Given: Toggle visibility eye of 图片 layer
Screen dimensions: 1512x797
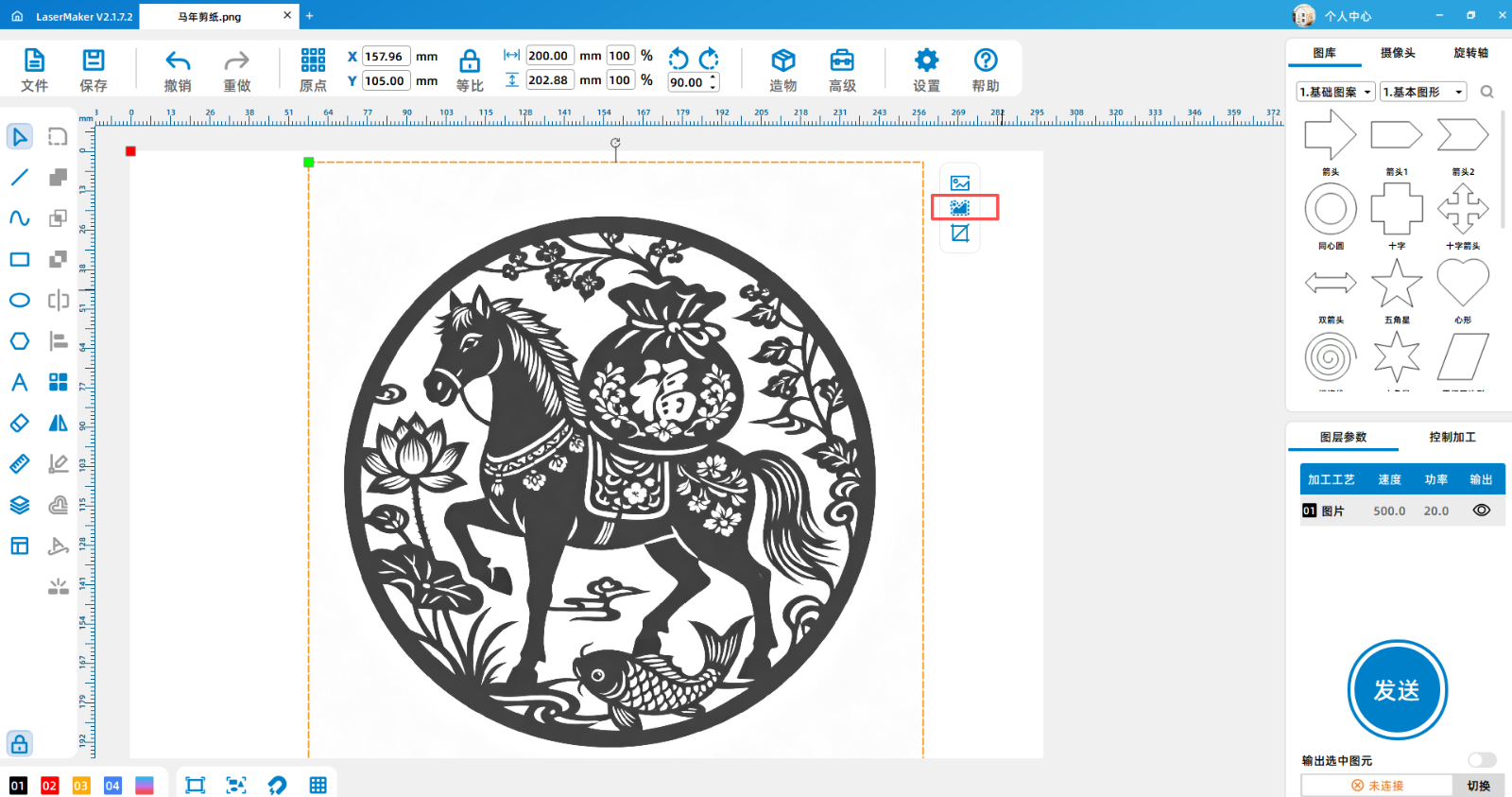Looking at the screenshot, I should [x=1481, y=511].
